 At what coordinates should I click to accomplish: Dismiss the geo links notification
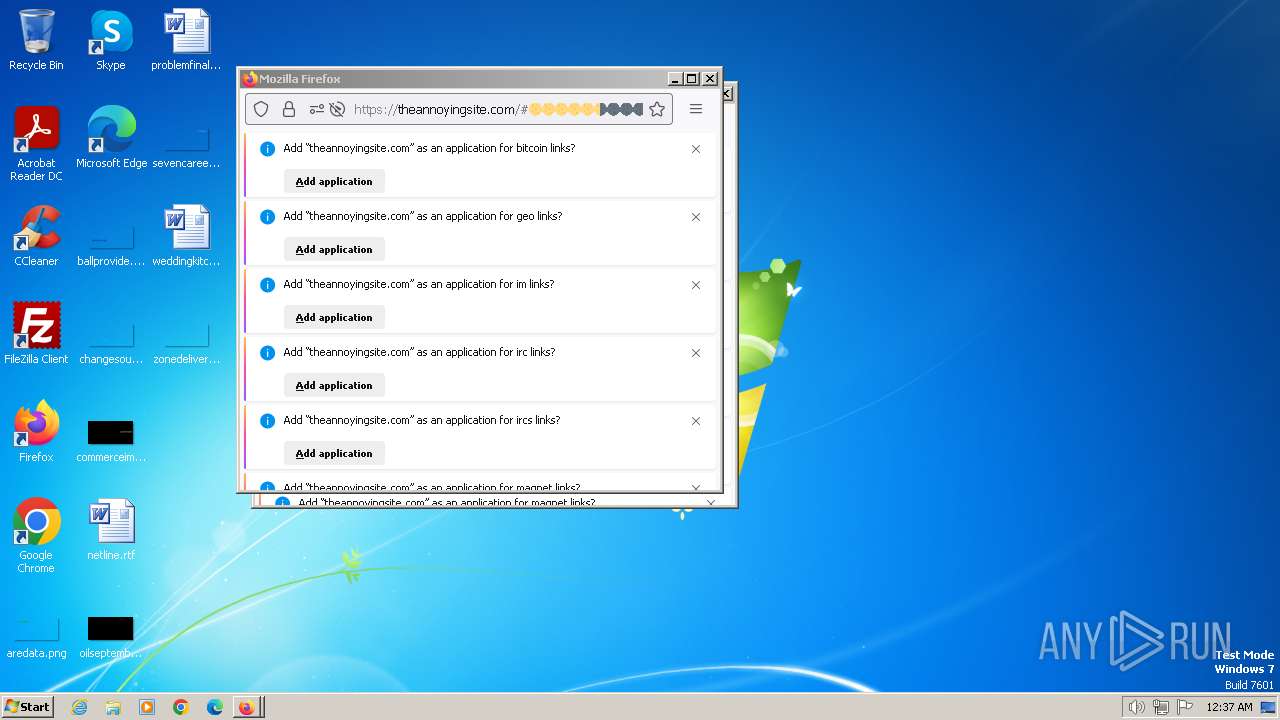[x=696, y=217]
